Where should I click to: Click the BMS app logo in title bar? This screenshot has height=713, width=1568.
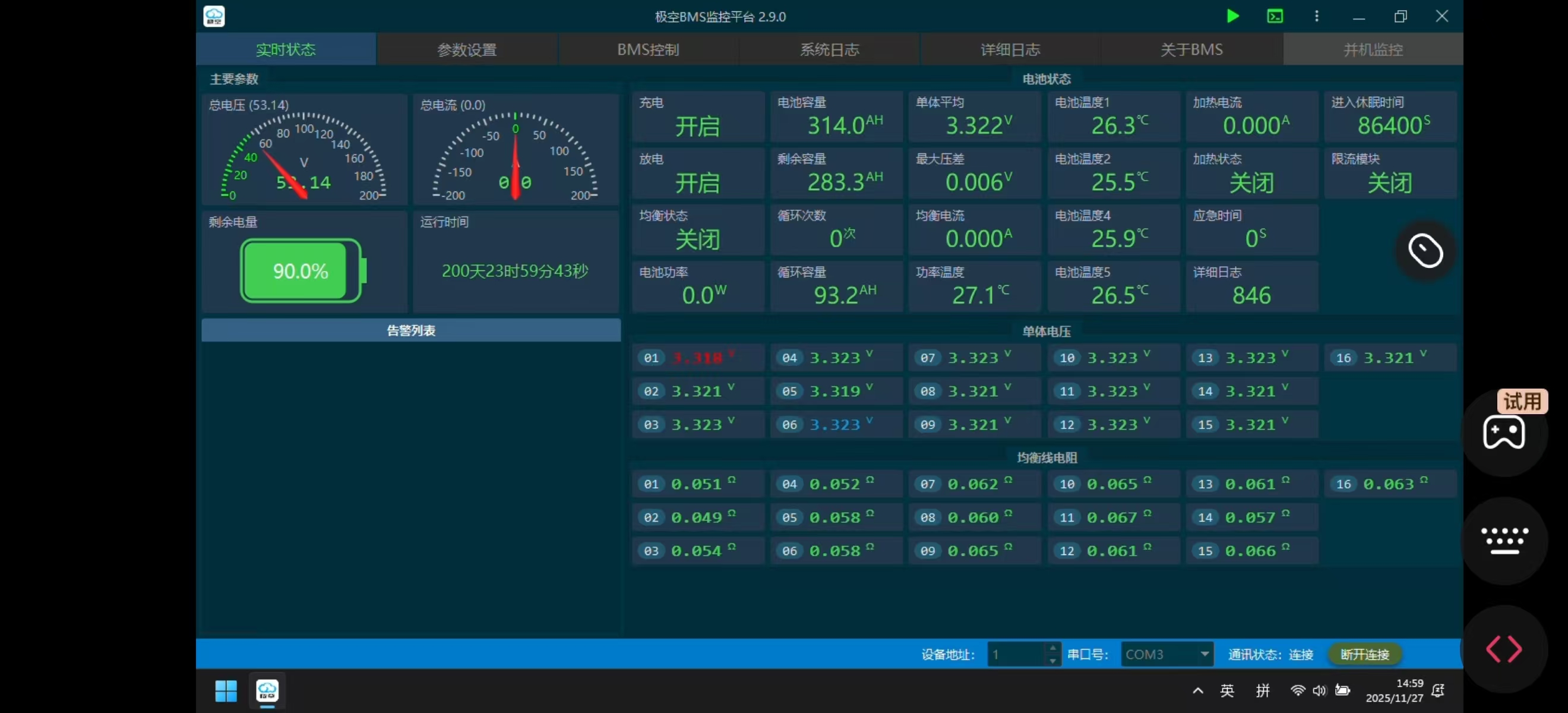[x=214, y=16]
